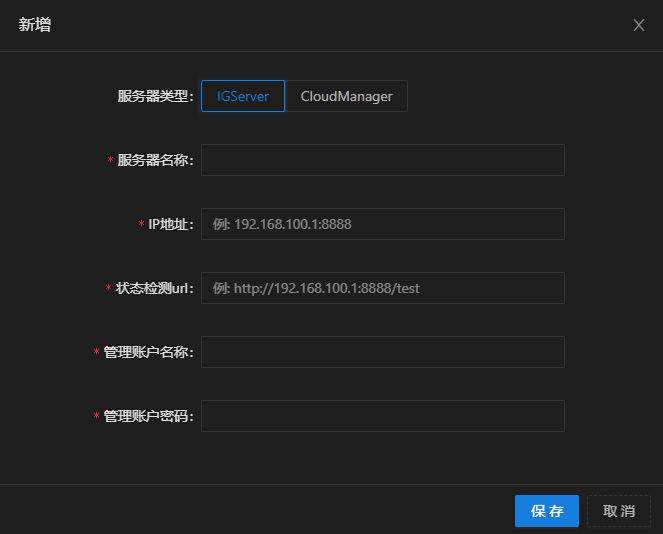Viewport: 663px width, 534px height.
Task: Select the IGServer server type
Action: pyautogui.click(x=243, y=96)
